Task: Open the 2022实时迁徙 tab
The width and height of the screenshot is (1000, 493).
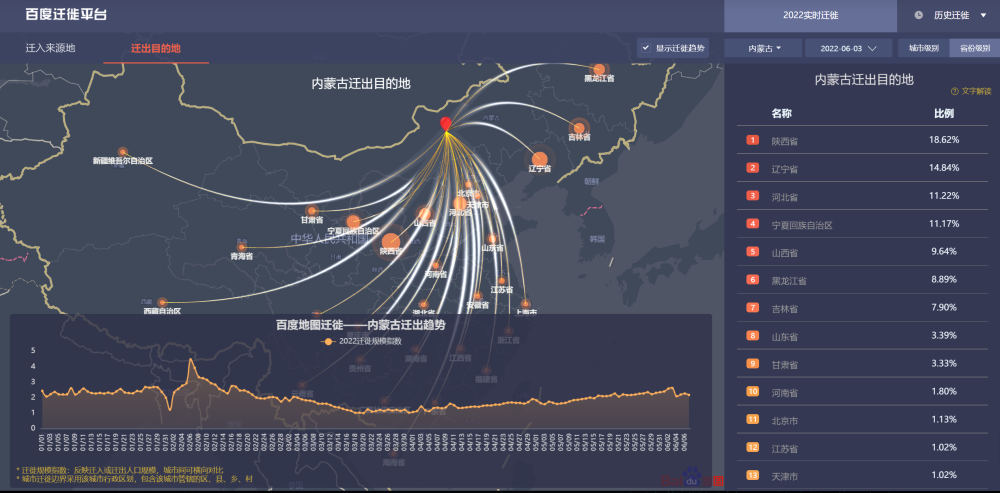Action: (x=811, y=15)
